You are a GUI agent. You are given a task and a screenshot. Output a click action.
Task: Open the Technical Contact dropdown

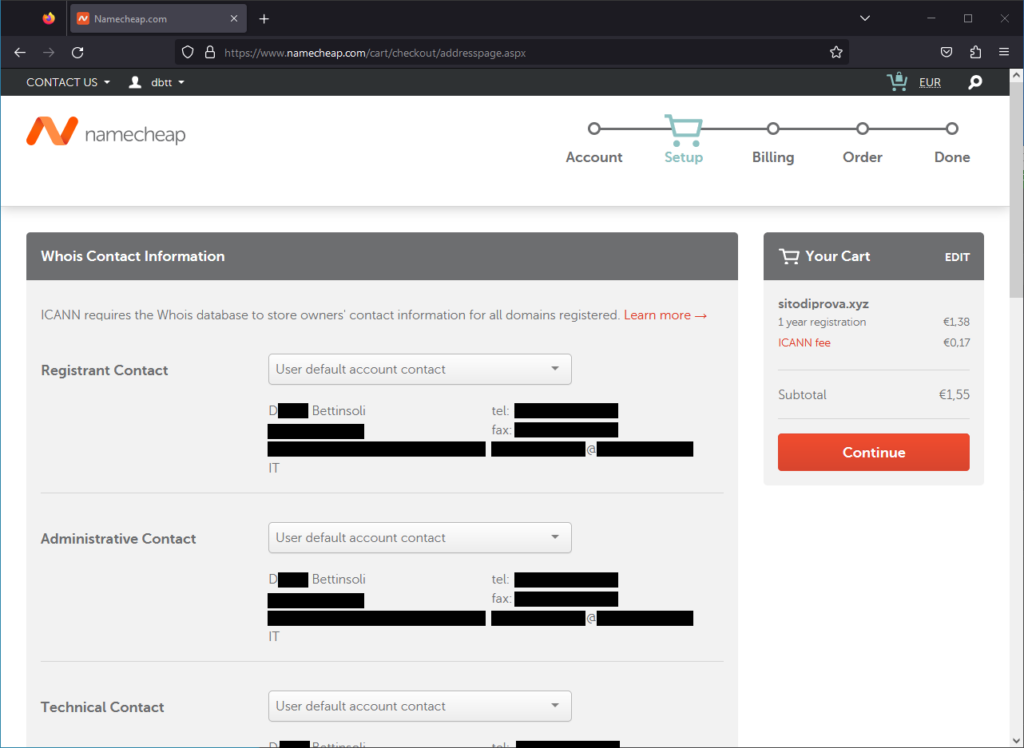click(420, 706)
